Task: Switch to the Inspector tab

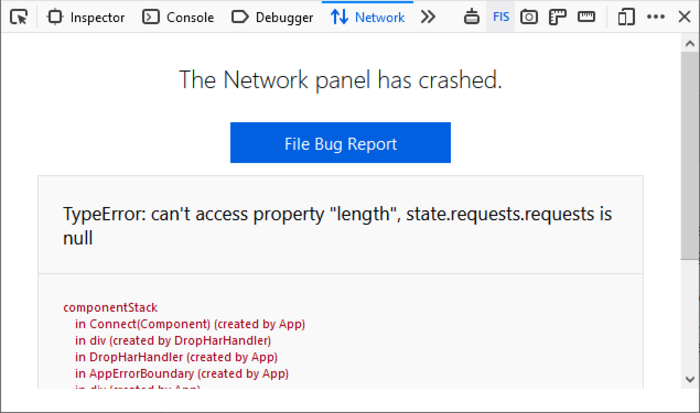Action: [86, 17]
